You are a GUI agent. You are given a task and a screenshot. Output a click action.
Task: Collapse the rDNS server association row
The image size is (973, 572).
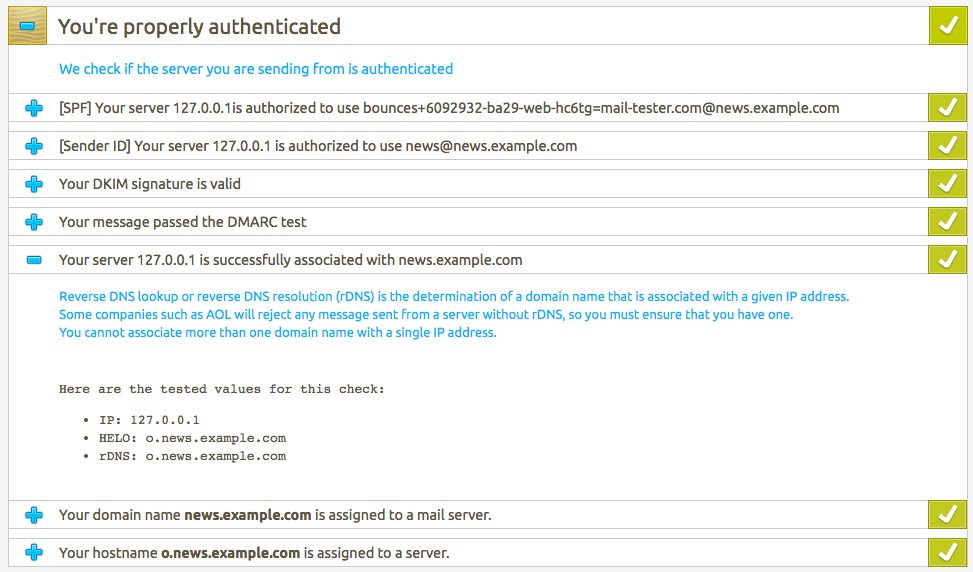point(34,260)
